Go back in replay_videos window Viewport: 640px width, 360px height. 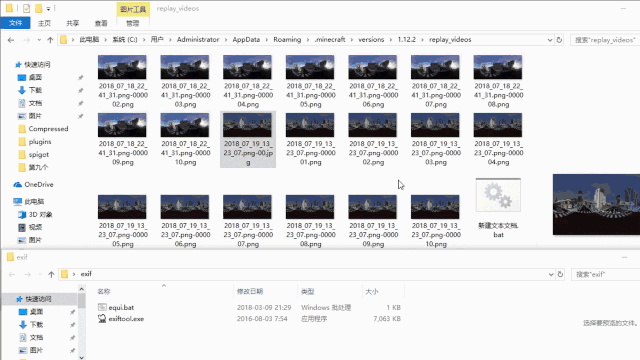11,40
